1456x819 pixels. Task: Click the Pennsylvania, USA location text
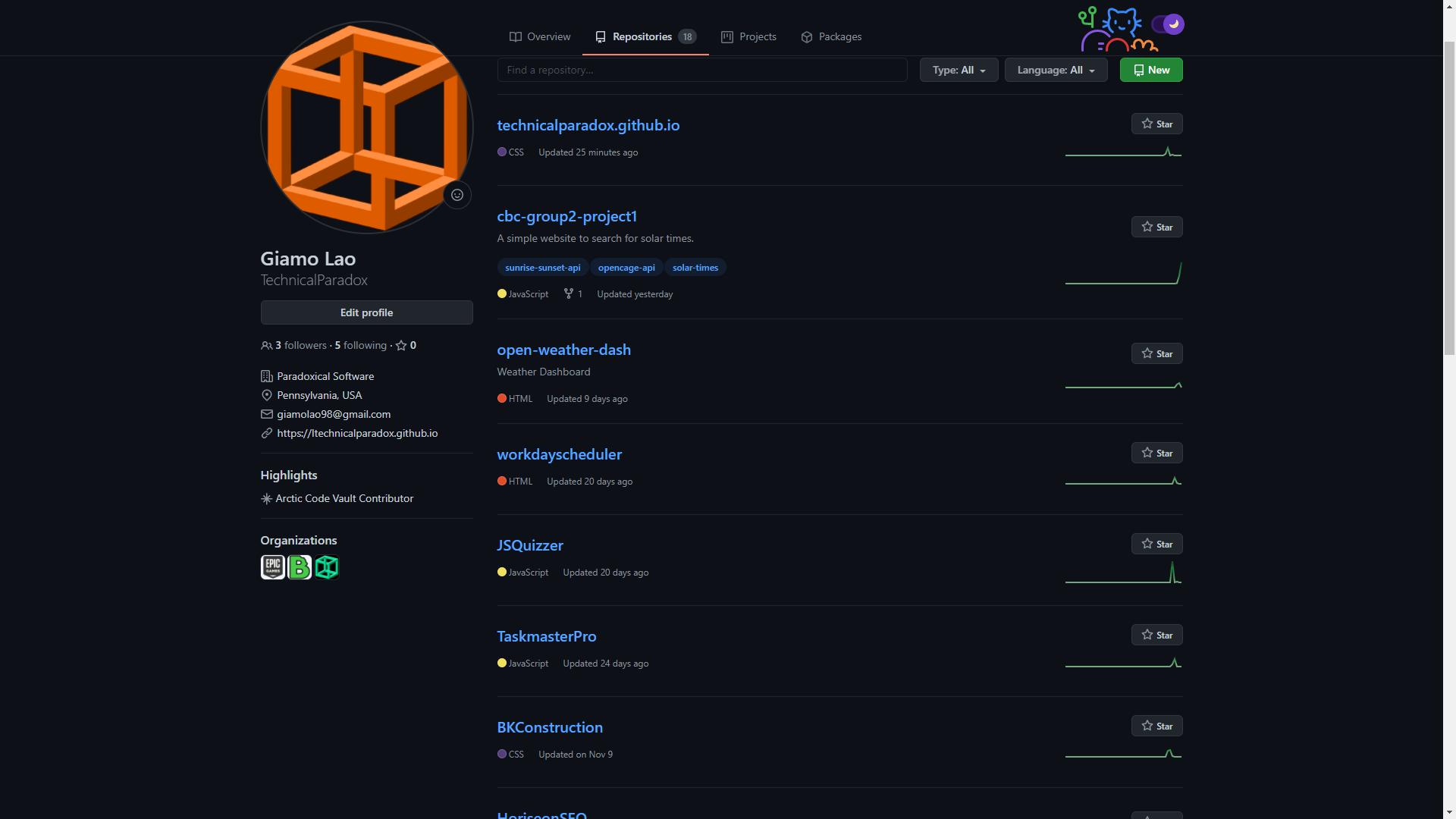[319, 395]
